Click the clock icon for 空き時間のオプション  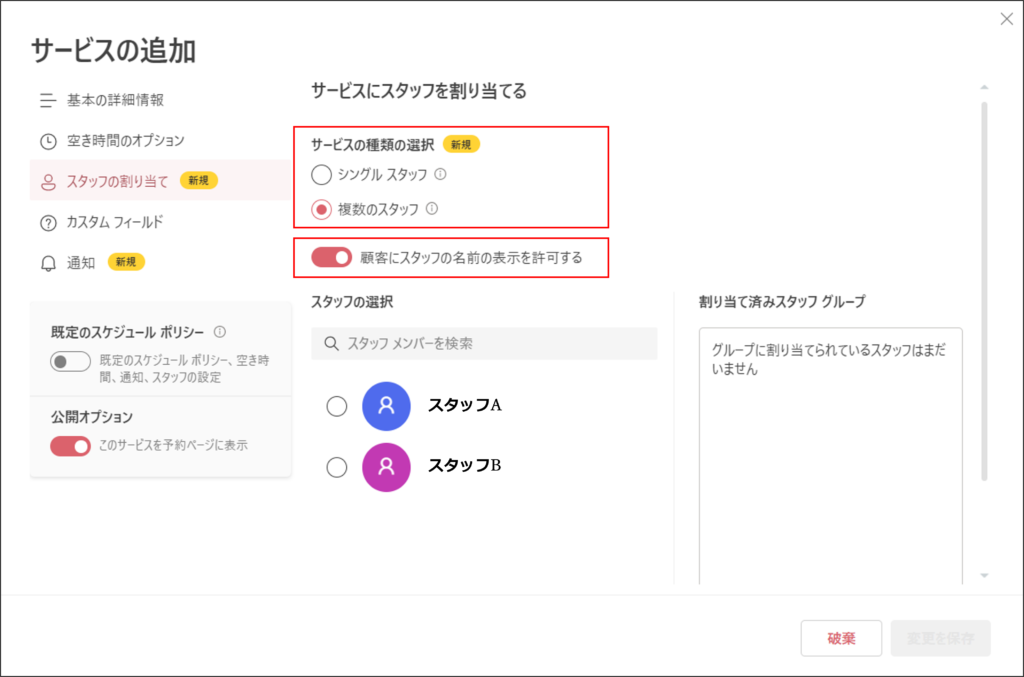point(48,141)
